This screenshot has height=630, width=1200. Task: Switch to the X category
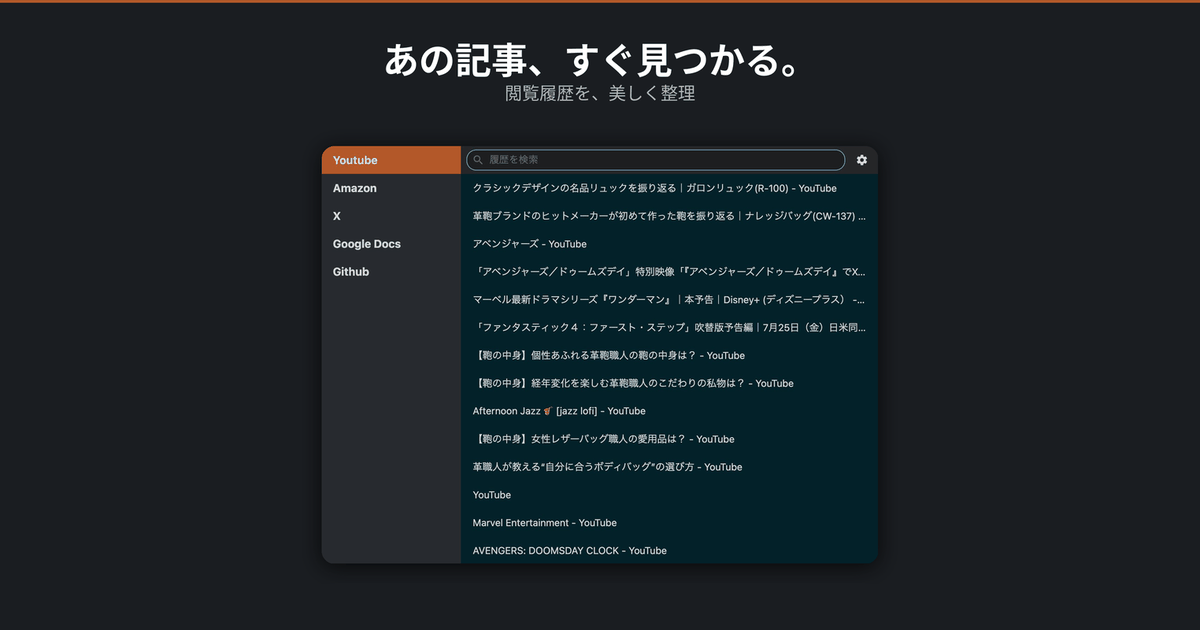391,216
